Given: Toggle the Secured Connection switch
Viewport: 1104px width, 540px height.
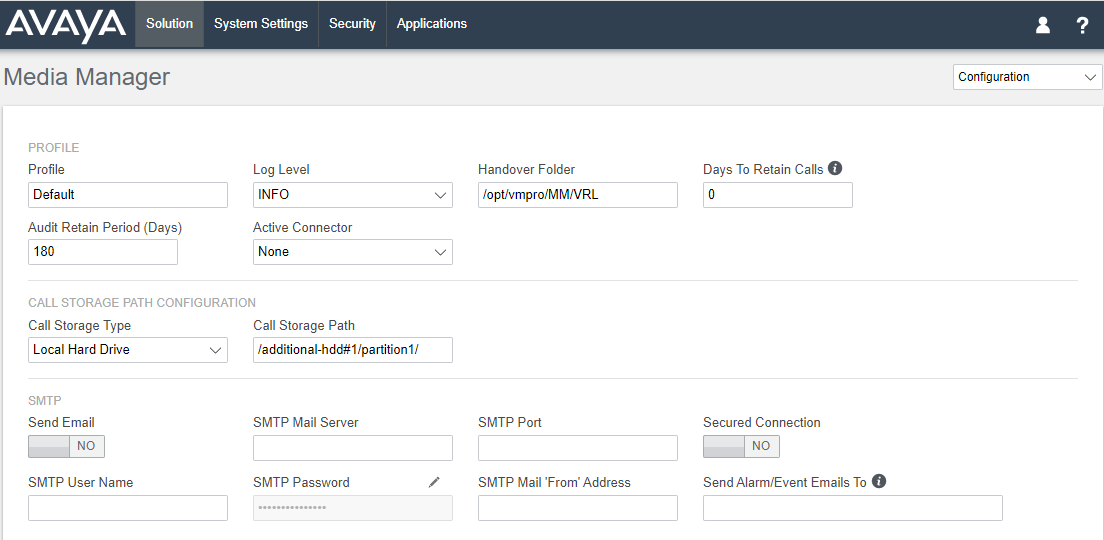Looking at the screenshot, I should (x=741, y=446).
